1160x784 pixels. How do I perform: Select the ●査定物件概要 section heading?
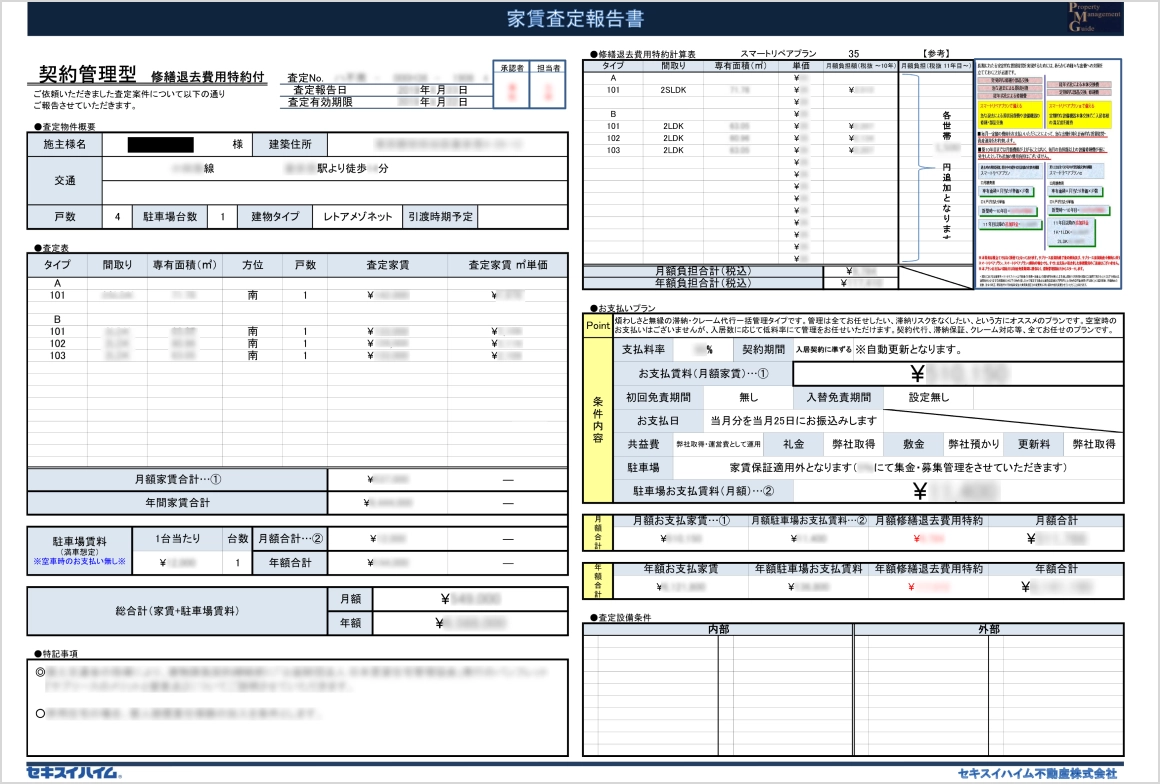[64, 126]
